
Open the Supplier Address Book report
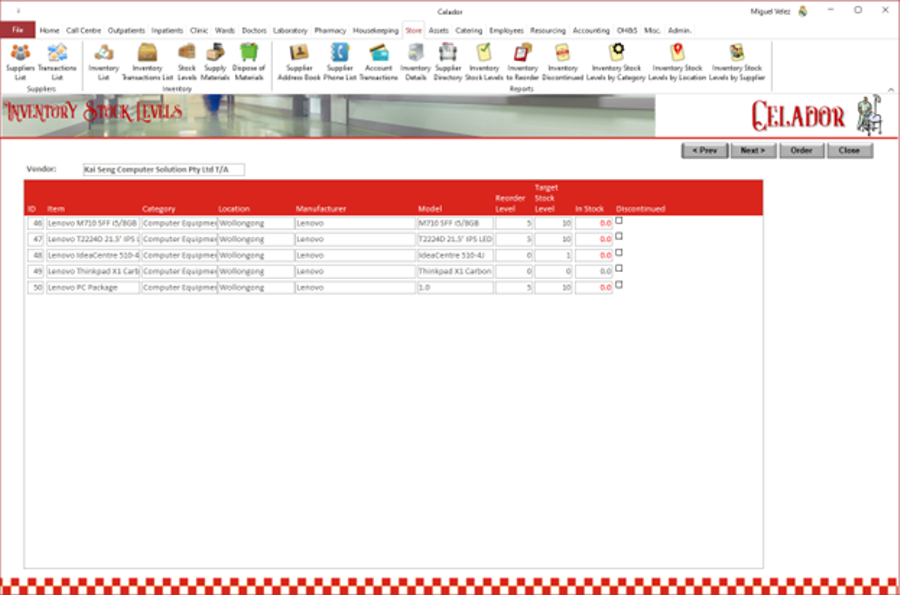click(x=299, y=60)
